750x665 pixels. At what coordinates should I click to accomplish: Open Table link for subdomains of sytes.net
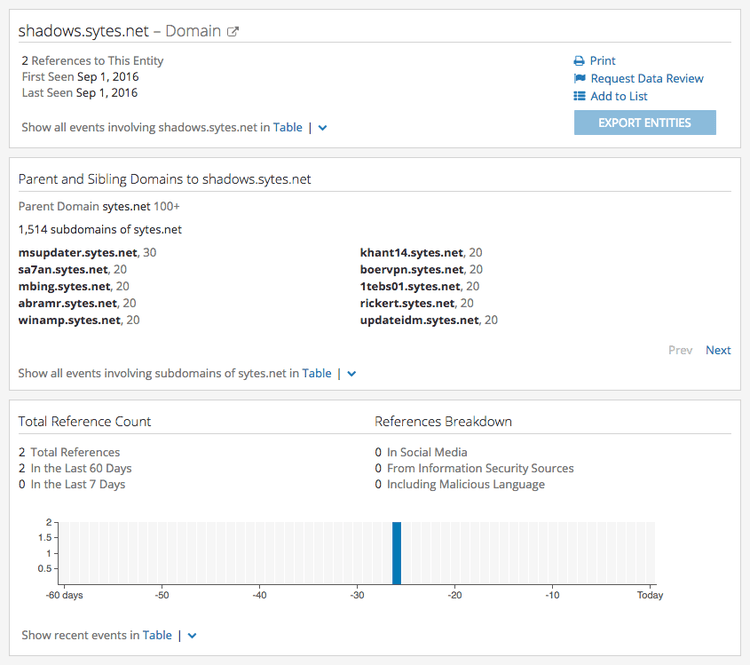[x=317, y=374]
